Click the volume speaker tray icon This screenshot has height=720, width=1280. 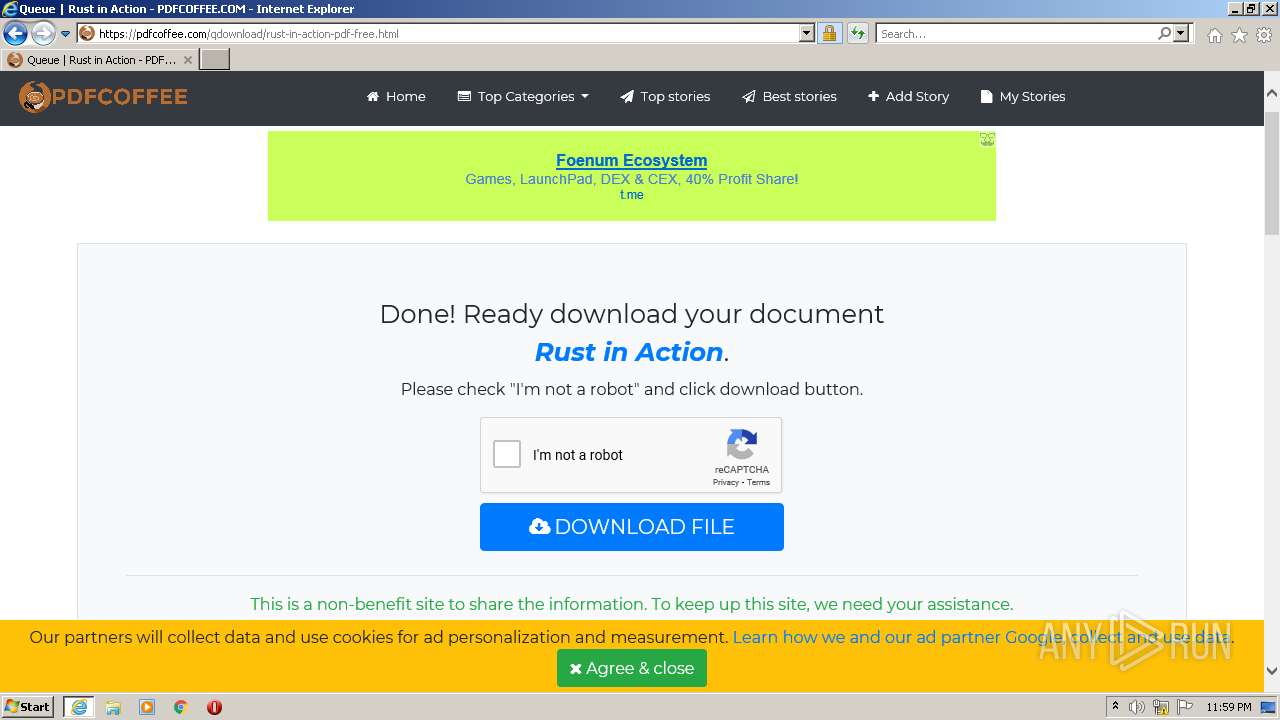pos(1137,707)
